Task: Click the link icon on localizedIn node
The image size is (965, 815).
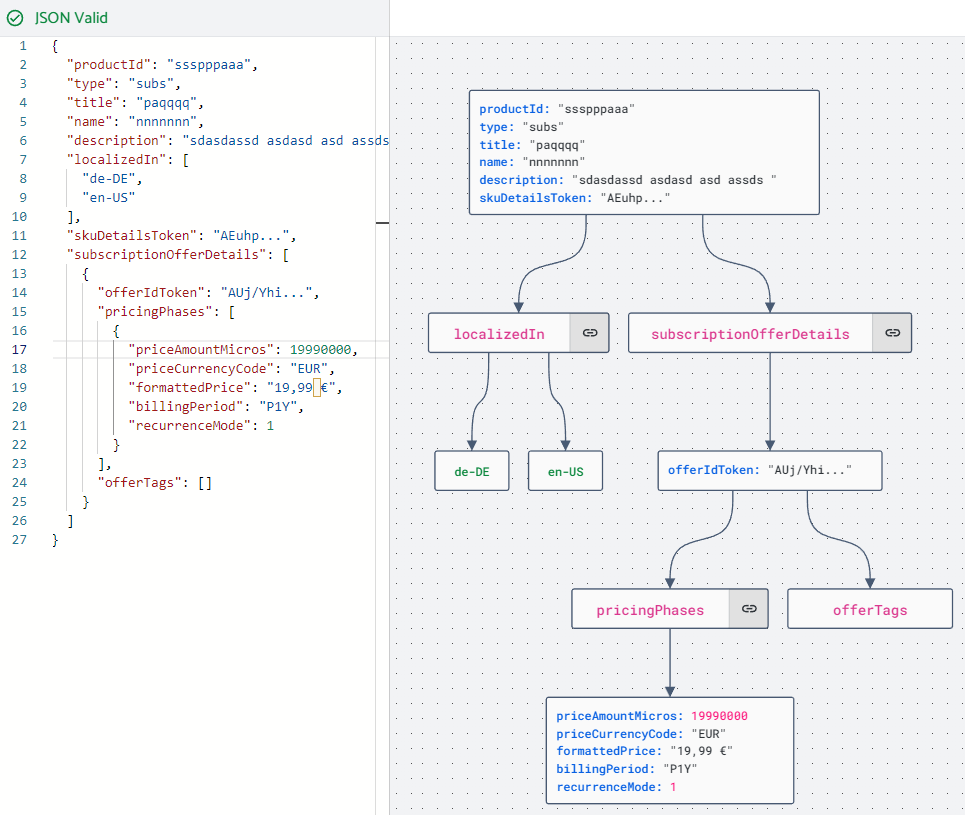Action: pyautogui.click(x=590, y=333)
